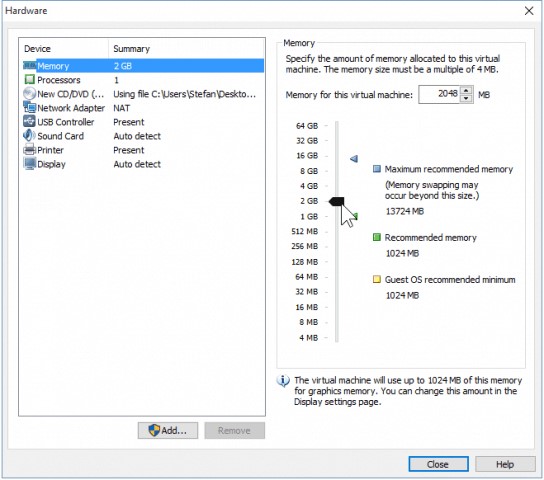
Task: Click the Network Adapter icon
Action: point(29,107)
